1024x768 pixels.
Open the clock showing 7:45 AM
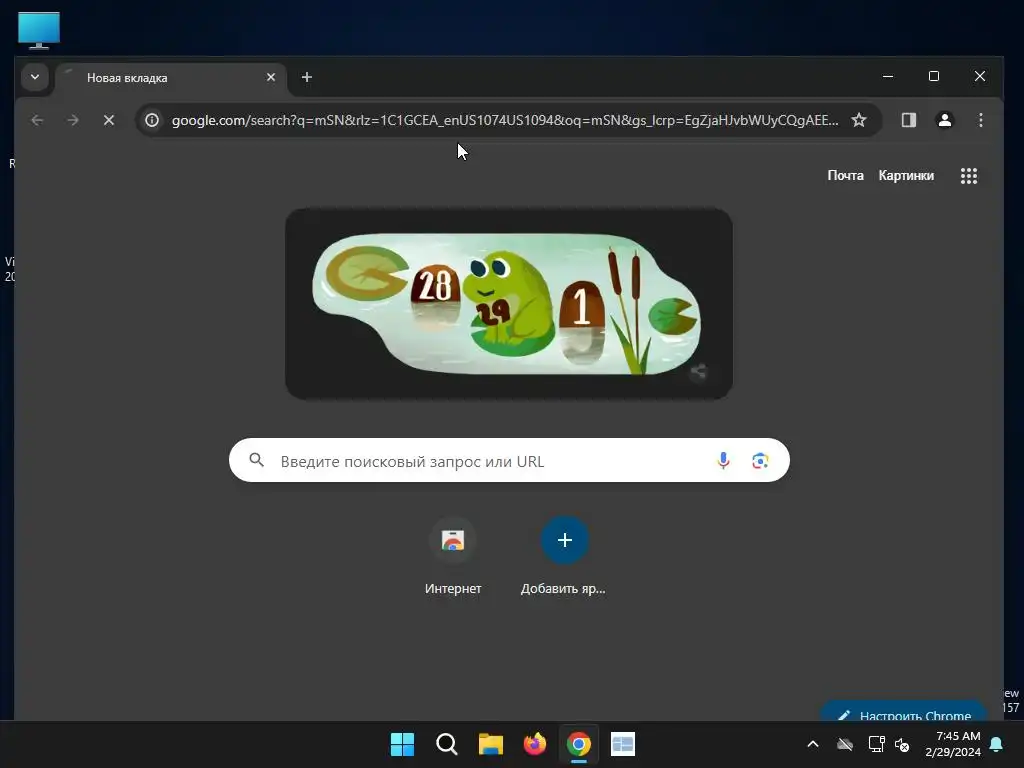click(x=953, y=744)
